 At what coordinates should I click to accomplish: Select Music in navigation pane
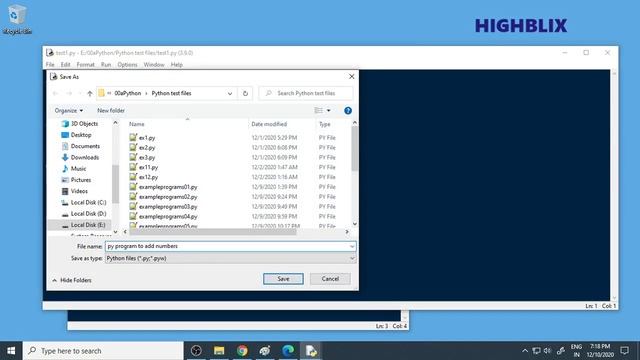[x=74, y=169]
